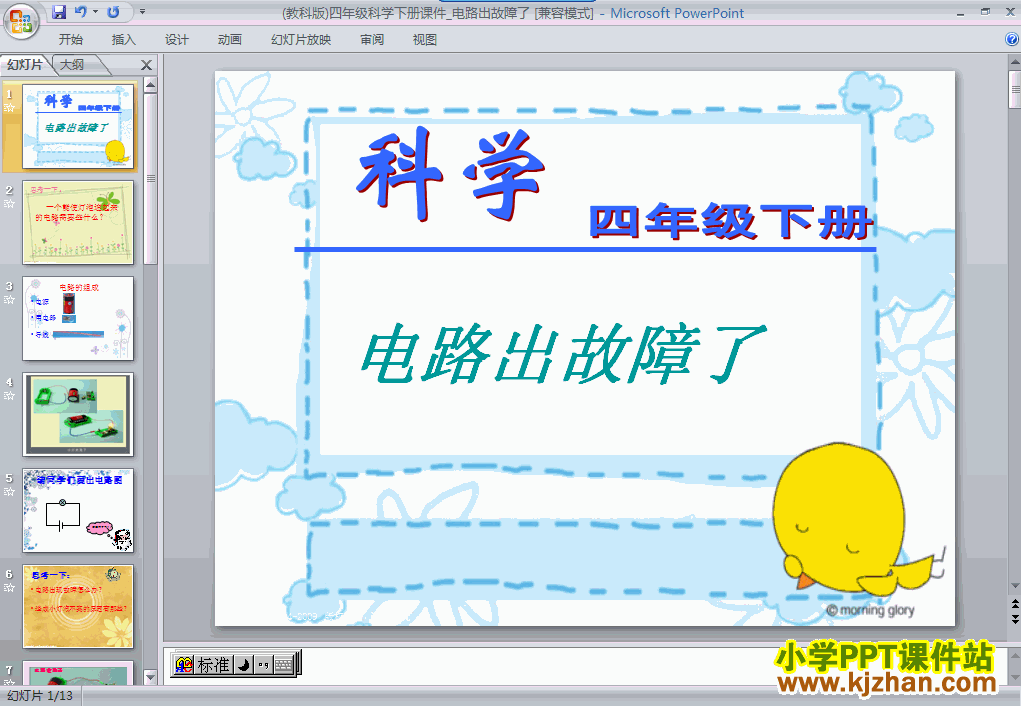This screenshot has height=706, width=1021.
Task: Play animations via slide 2 star icon
Action: (x=9, y=204)
